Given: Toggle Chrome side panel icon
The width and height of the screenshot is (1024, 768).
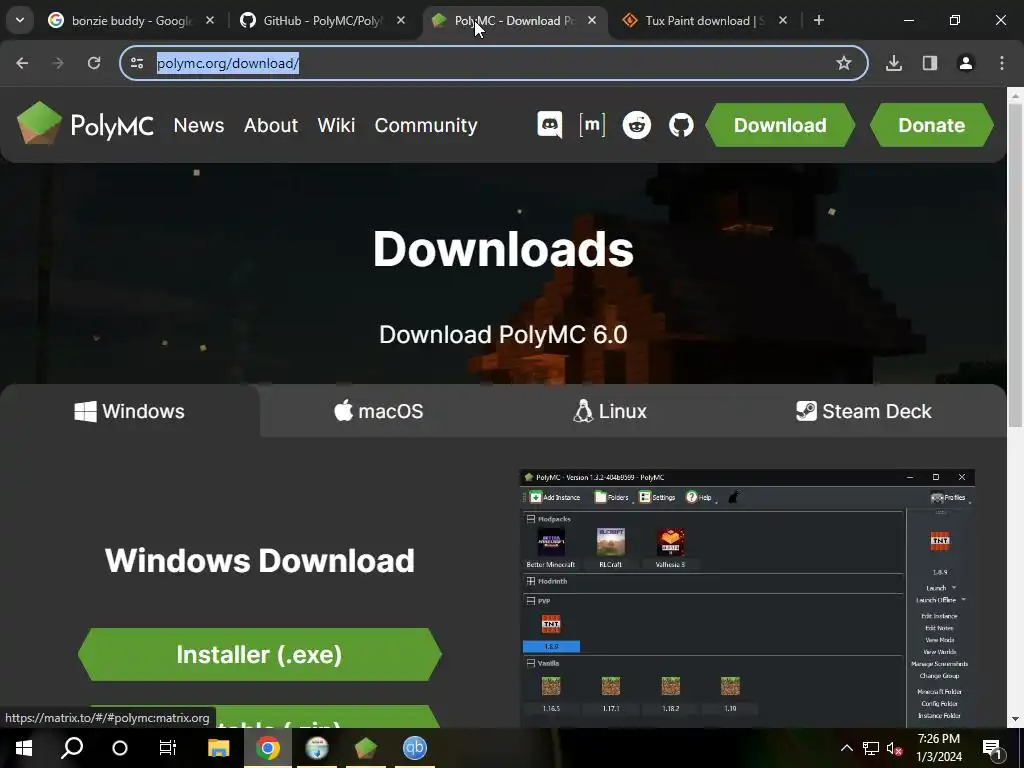Looking at the screenshot, I should (930, 63).
